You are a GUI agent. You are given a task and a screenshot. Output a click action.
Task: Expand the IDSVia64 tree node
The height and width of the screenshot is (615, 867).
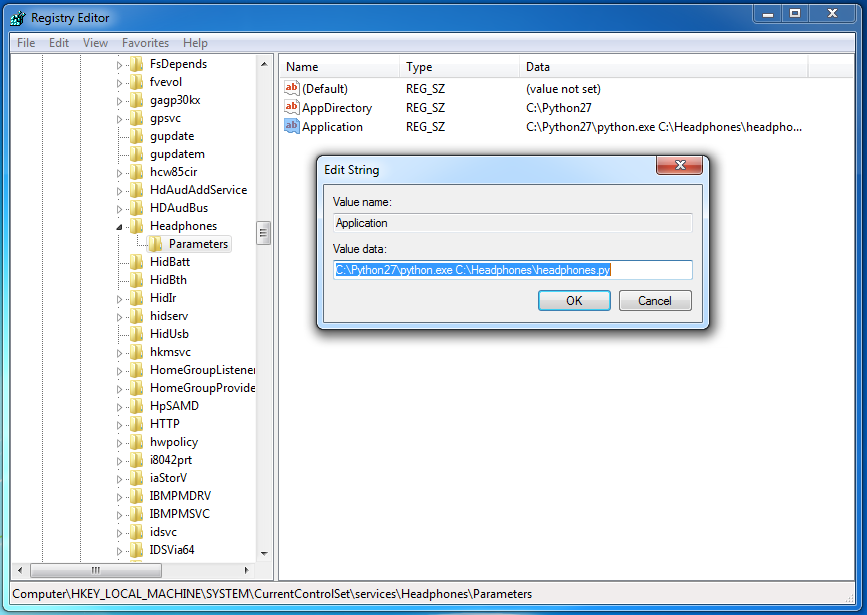(x=119, y=551)
